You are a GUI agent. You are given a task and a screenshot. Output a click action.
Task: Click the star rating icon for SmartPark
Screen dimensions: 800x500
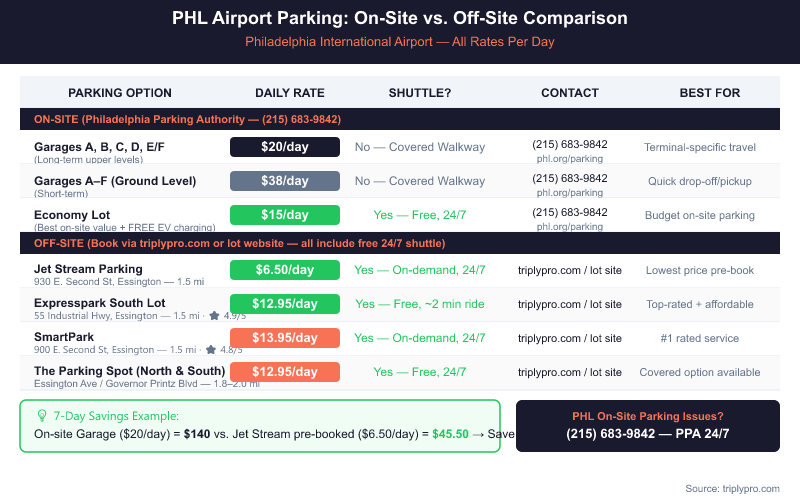click(x=211, y=350)
